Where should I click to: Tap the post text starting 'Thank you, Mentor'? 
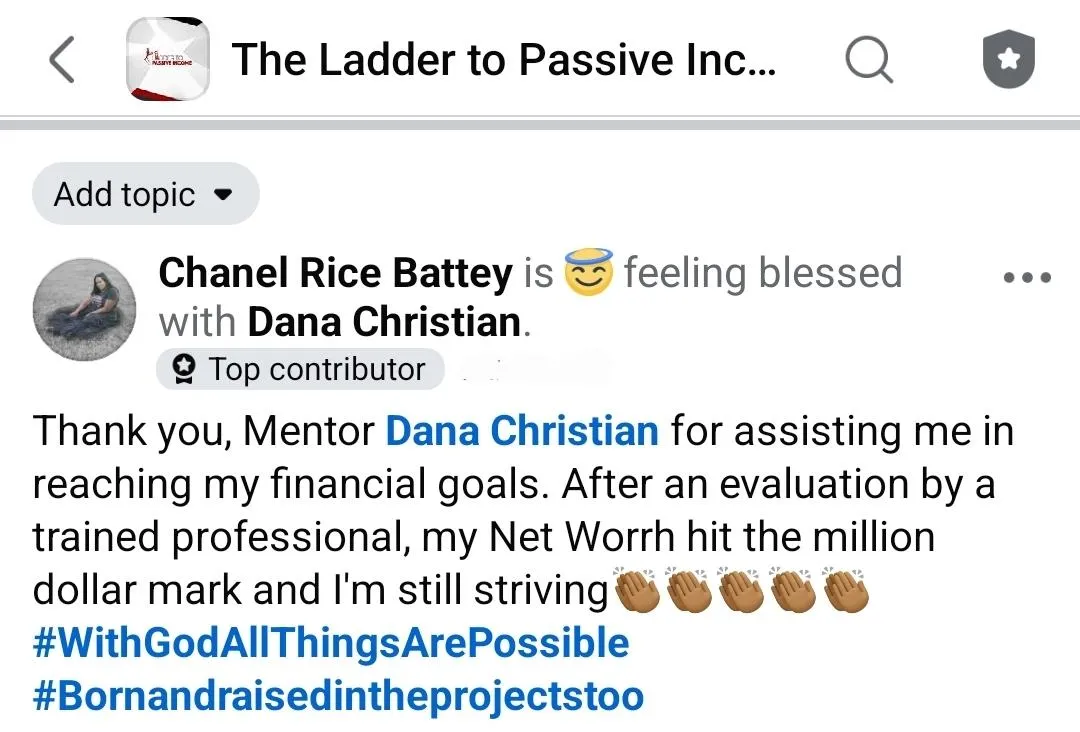point(200,431)
